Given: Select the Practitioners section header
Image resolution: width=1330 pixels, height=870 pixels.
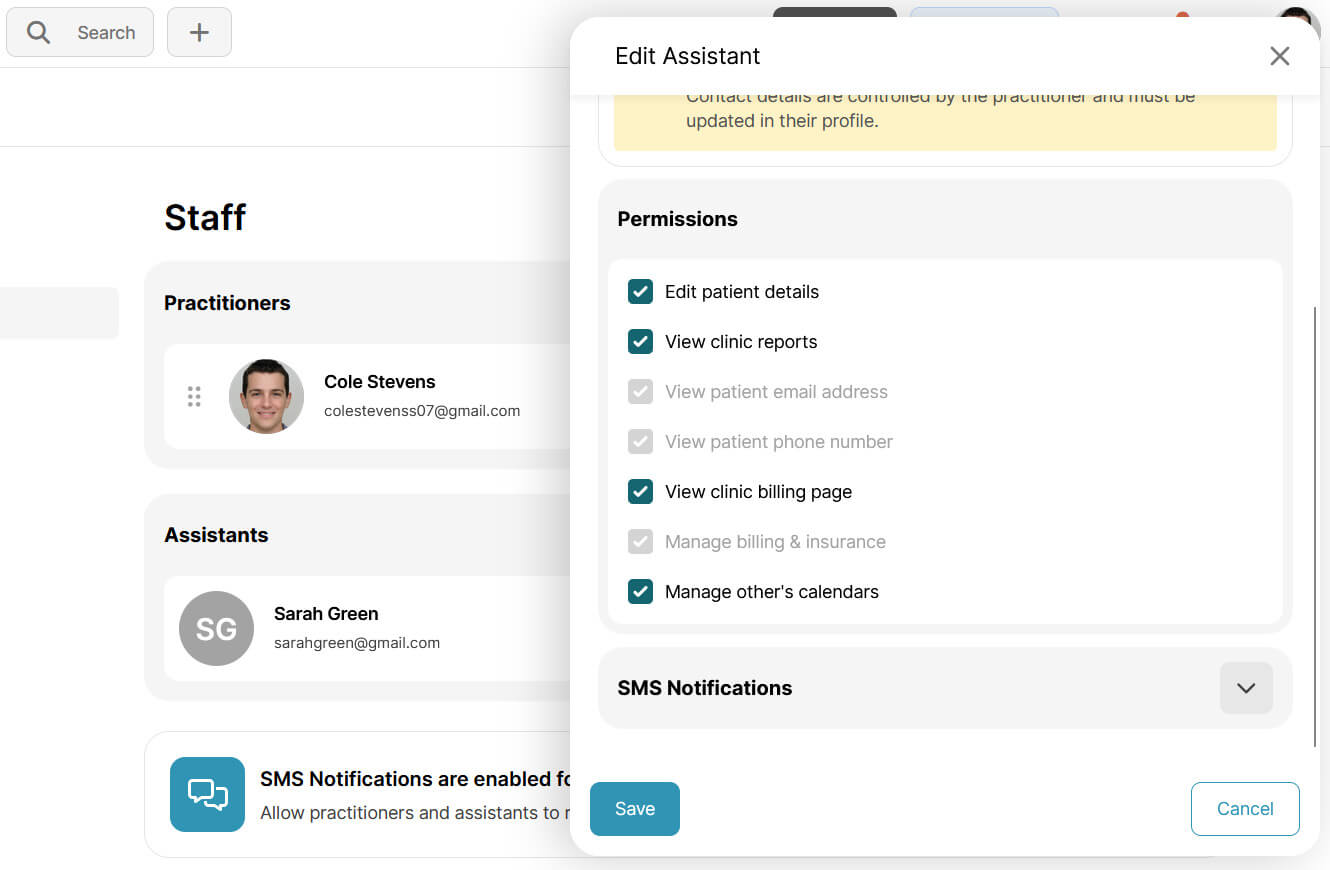Looking at the screenshot, I should tap(227, 302).
